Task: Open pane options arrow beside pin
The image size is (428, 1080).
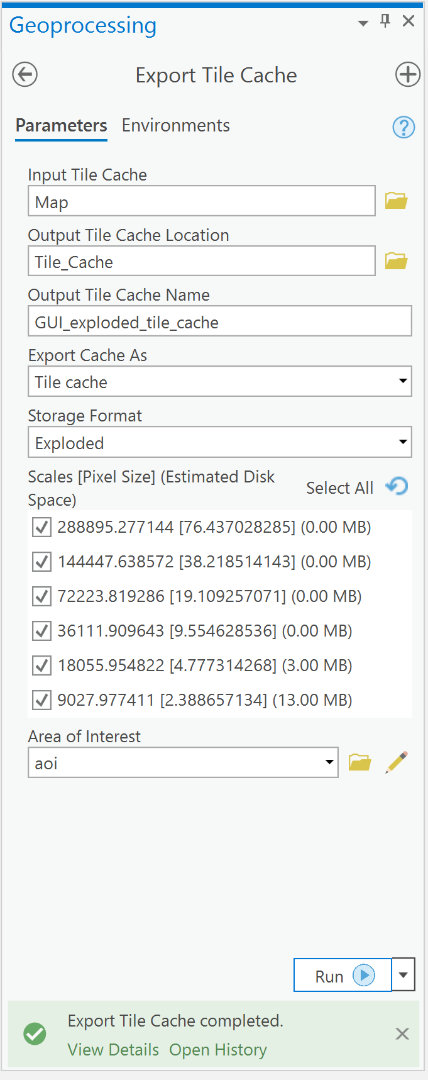Action: point(363,23)
